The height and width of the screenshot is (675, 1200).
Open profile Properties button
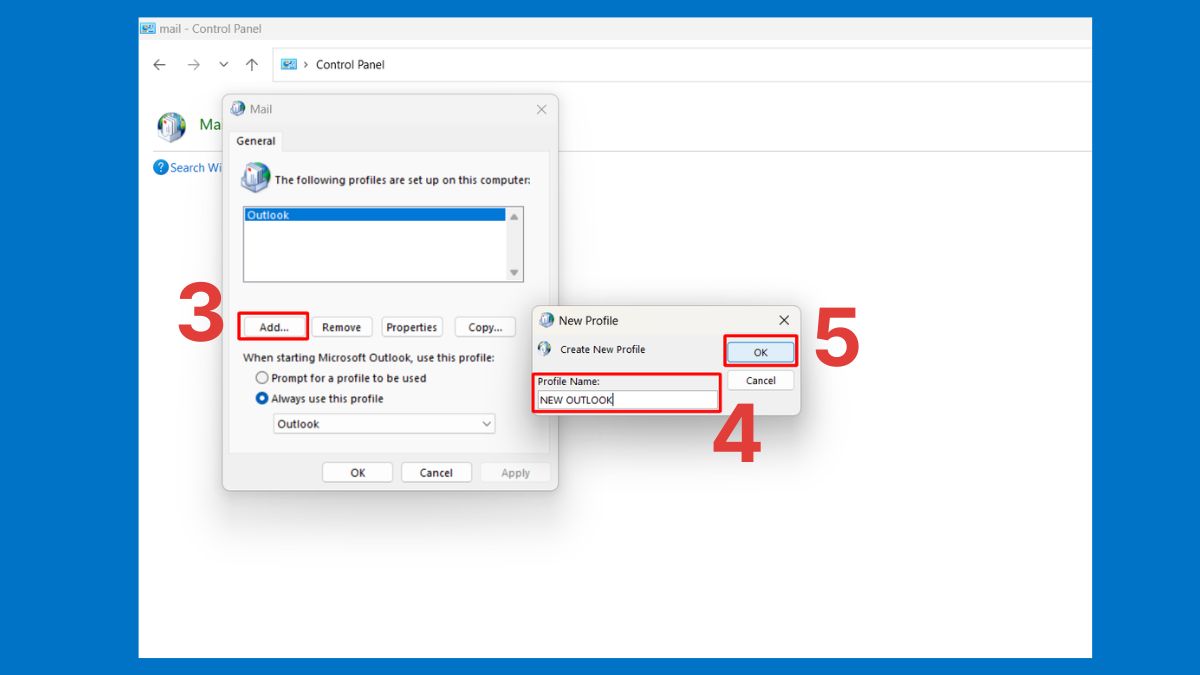tap(412, 327)
